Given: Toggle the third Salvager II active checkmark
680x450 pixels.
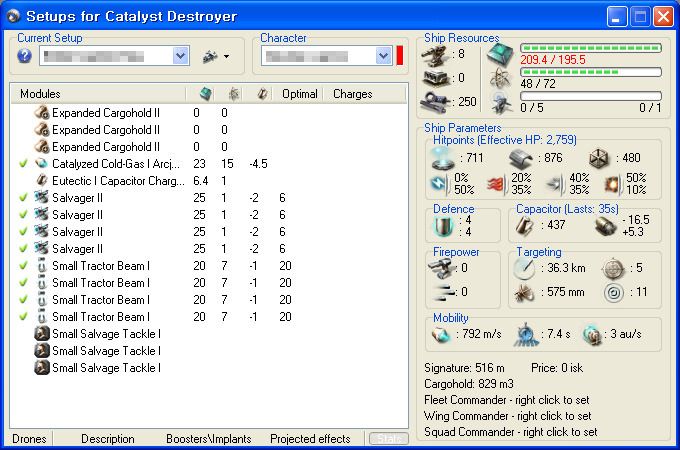Looking at the screenshot, I should click(x=23, y=232).
